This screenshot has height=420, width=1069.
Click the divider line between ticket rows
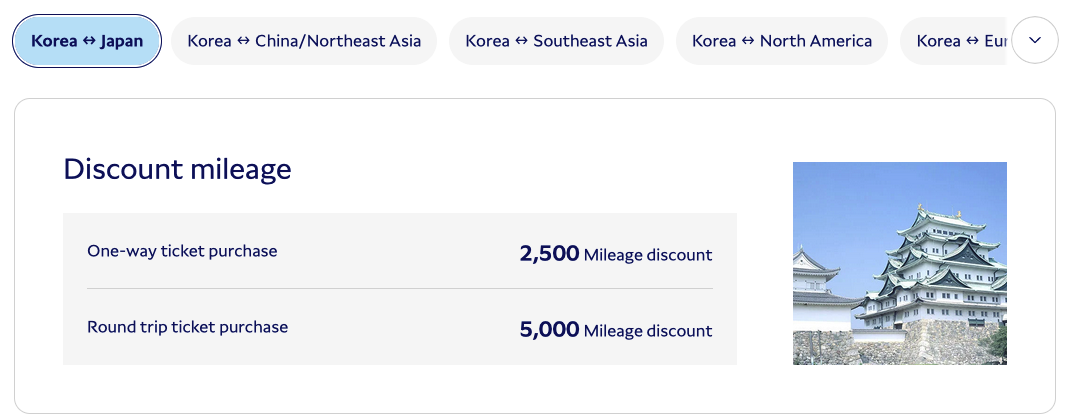point(400,289)
